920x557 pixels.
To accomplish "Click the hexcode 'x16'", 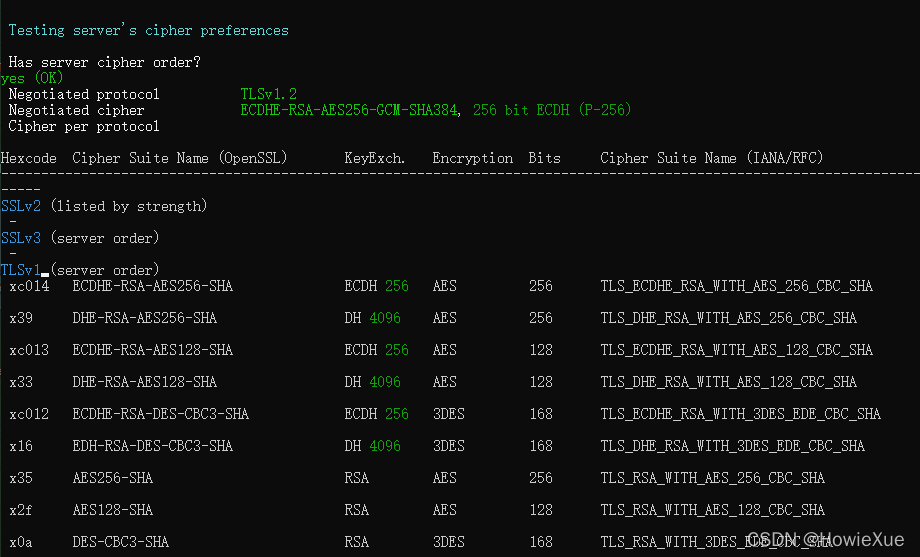I will (x=21, y=446).
